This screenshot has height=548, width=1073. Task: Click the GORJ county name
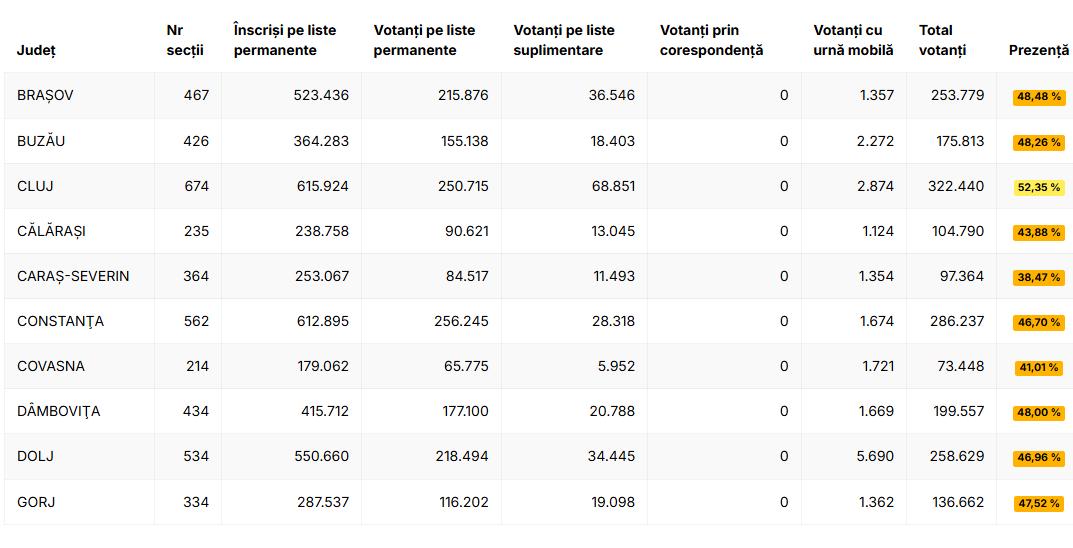tap(36, 502)
